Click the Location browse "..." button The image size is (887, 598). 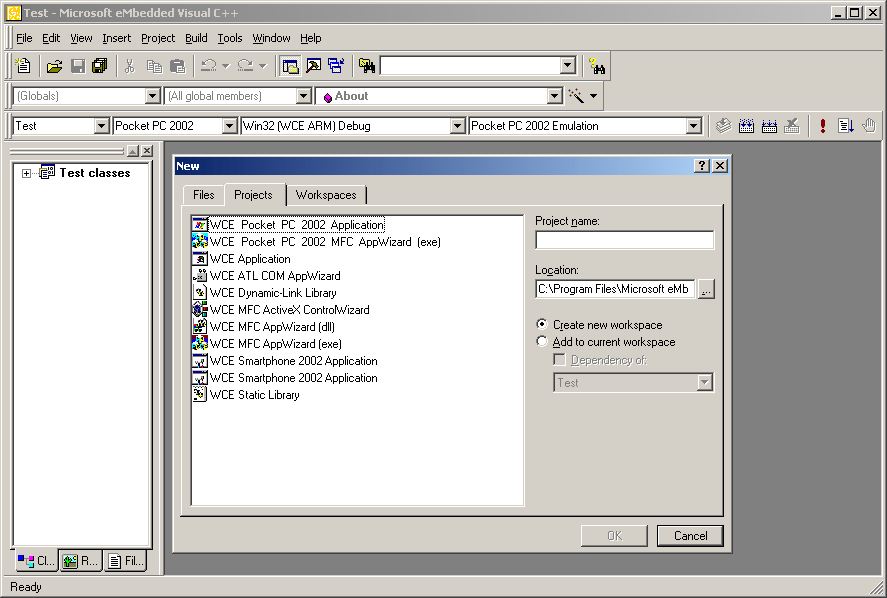pyautogui.click(x=706, y=289)
